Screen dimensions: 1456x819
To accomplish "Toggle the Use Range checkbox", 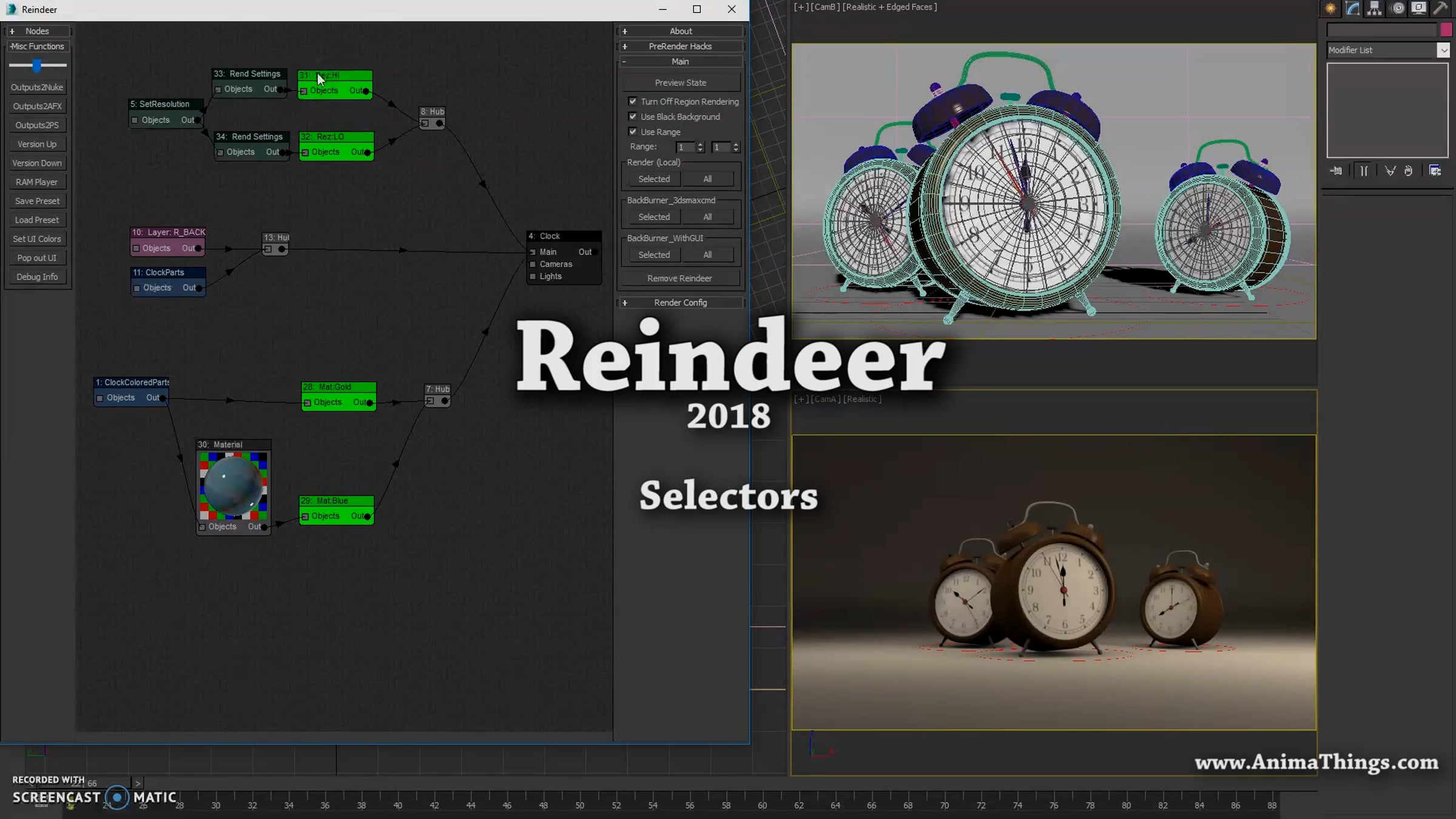I will [x=633, y=132].
